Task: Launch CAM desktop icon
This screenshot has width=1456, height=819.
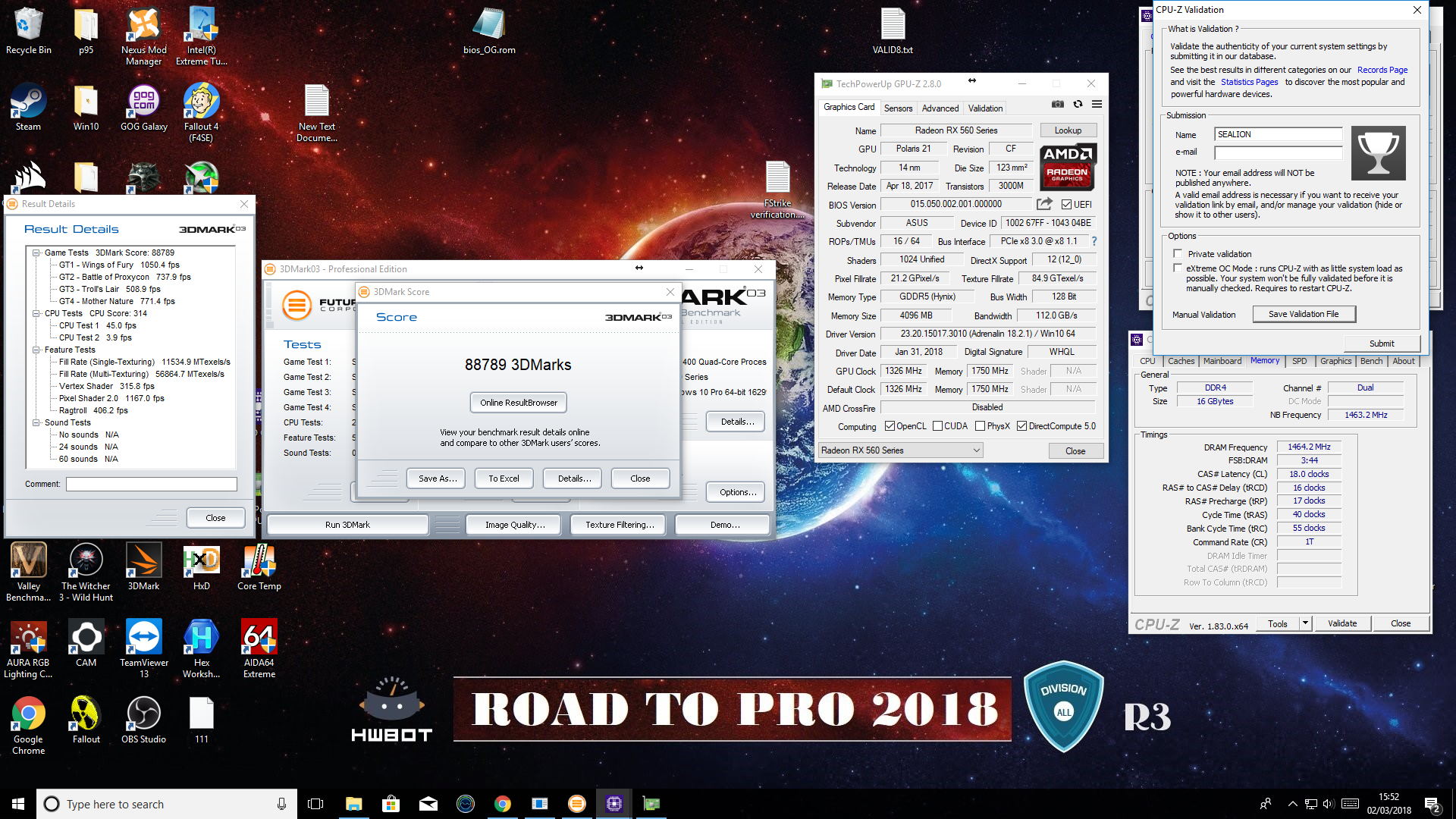Action: [86, 643]
